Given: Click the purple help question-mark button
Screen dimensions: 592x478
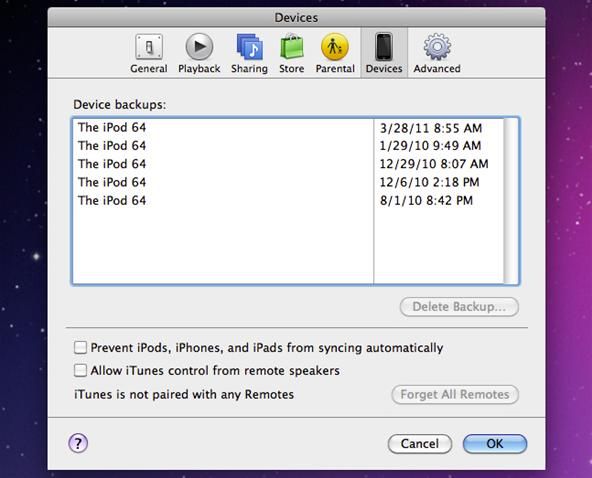Looking at the screenshot, I should tap(78, 443).
